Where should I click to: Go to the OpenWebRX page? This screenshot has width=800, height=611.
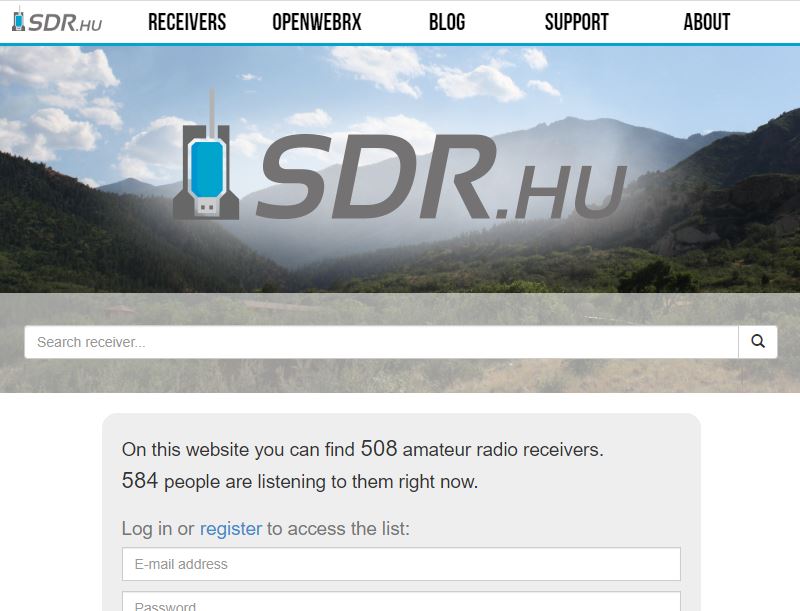point(316,22)
